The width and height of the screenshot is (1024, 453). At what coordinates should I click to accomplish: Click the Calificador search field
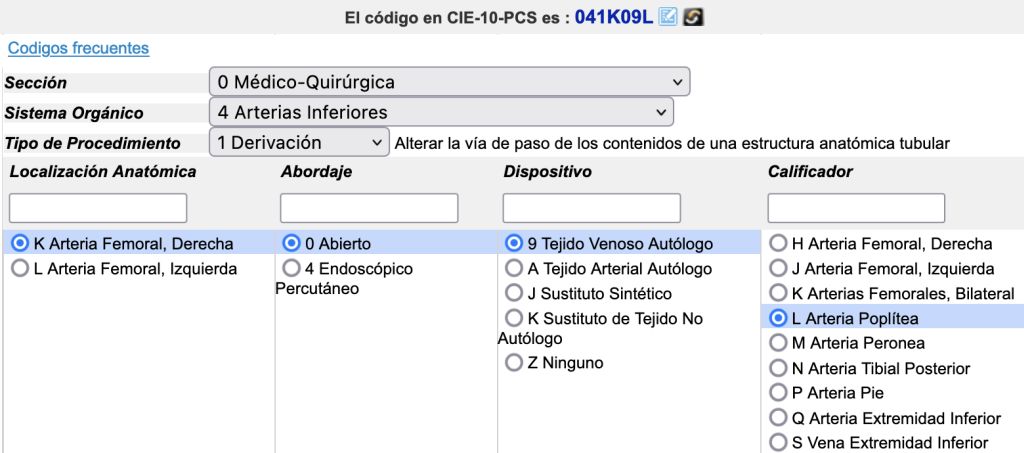[856, 208]
